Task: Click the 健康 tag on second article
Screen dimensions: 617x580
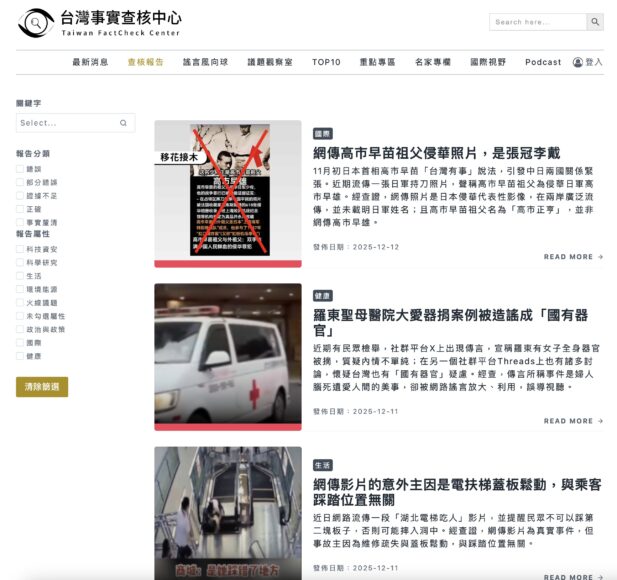Action: coord(323,296)
